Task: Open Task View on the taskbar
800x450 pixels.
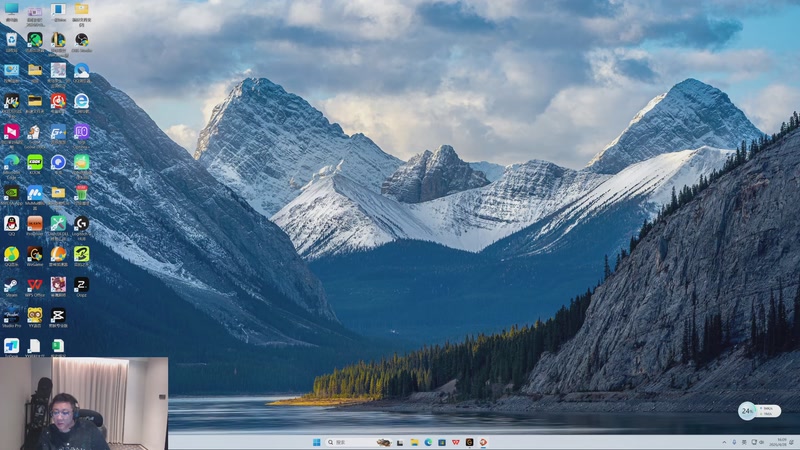Action: coord(400,442)
